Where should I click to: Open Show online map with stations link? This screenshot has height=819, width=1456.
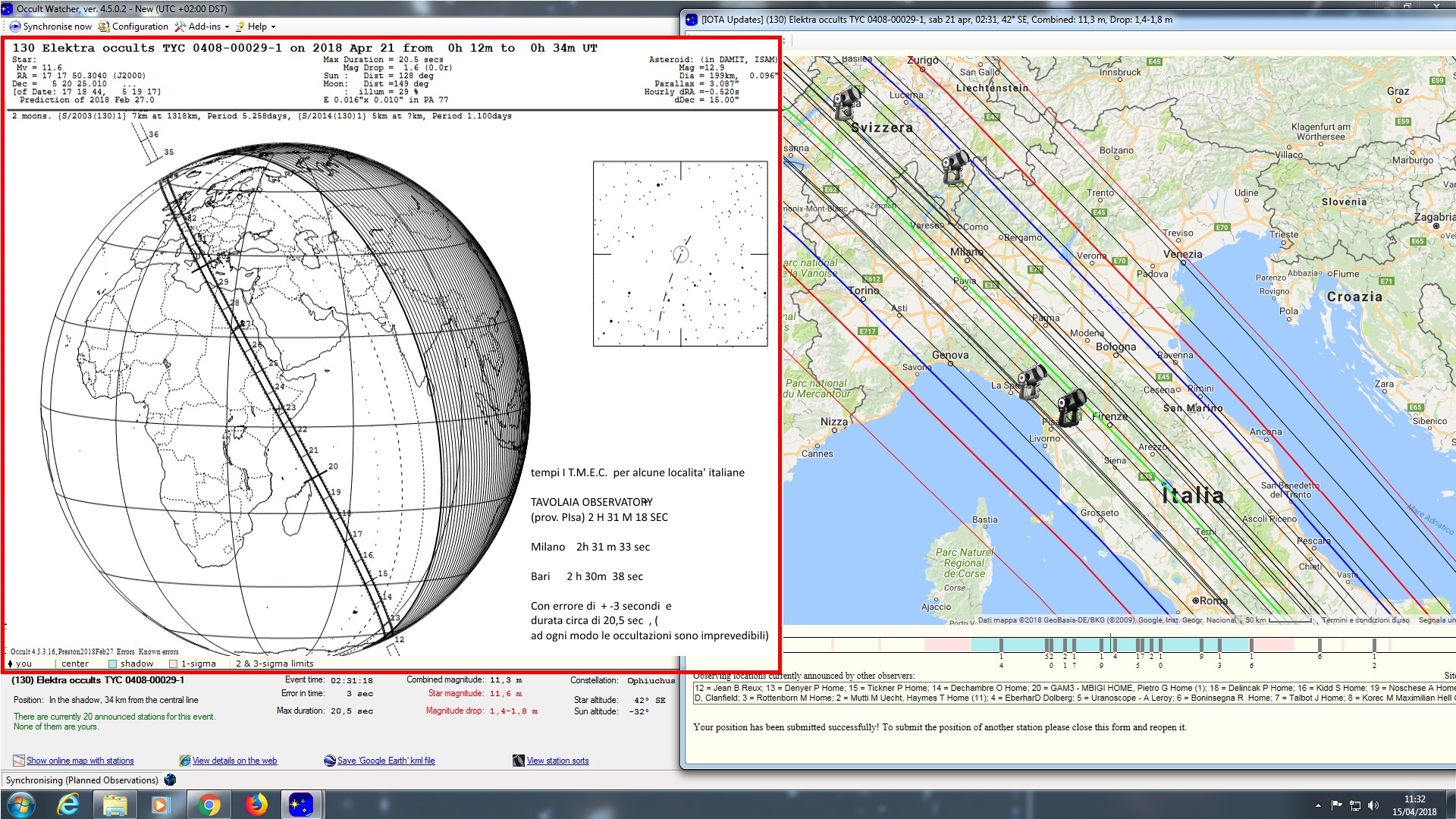tap(80, 761)
